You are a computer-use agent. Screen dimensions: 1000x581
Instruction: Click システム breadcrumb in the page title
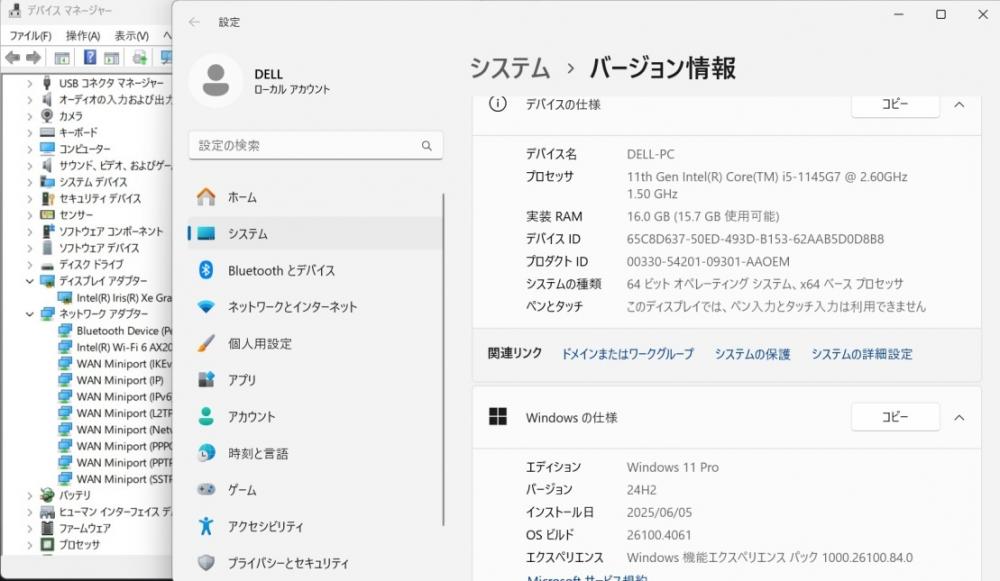coord(510,68)
